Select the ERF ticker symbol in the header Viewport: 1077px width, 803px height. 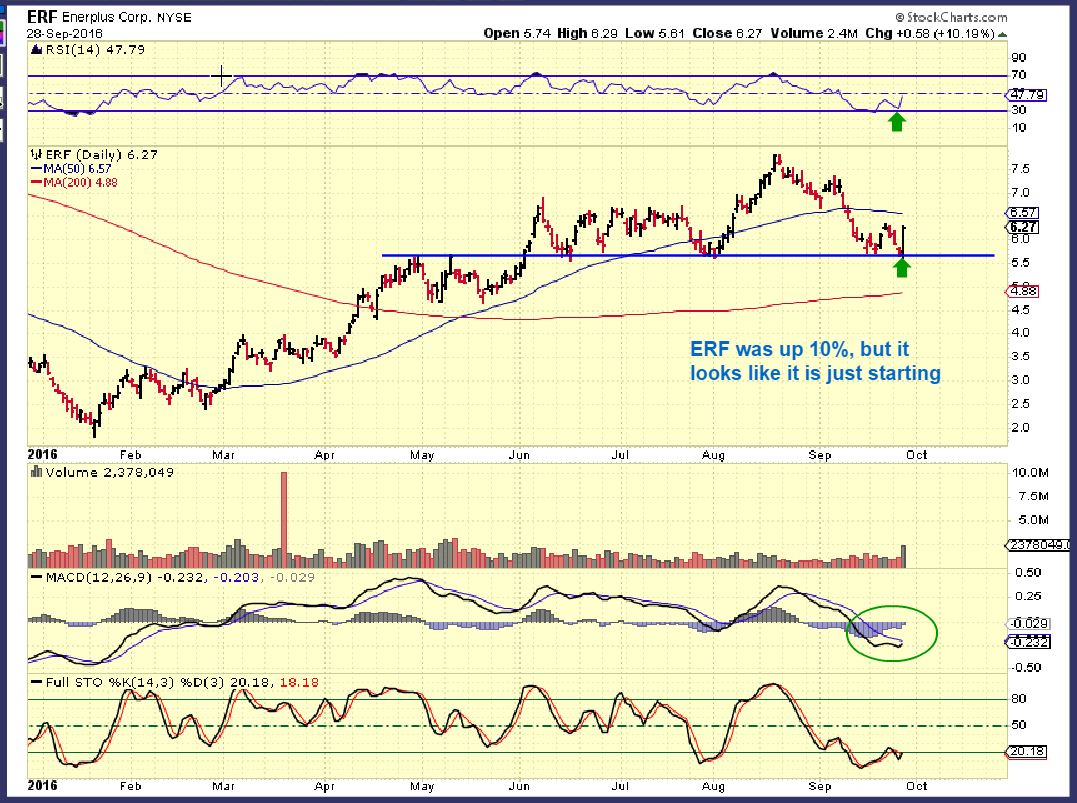coord(42,16)
